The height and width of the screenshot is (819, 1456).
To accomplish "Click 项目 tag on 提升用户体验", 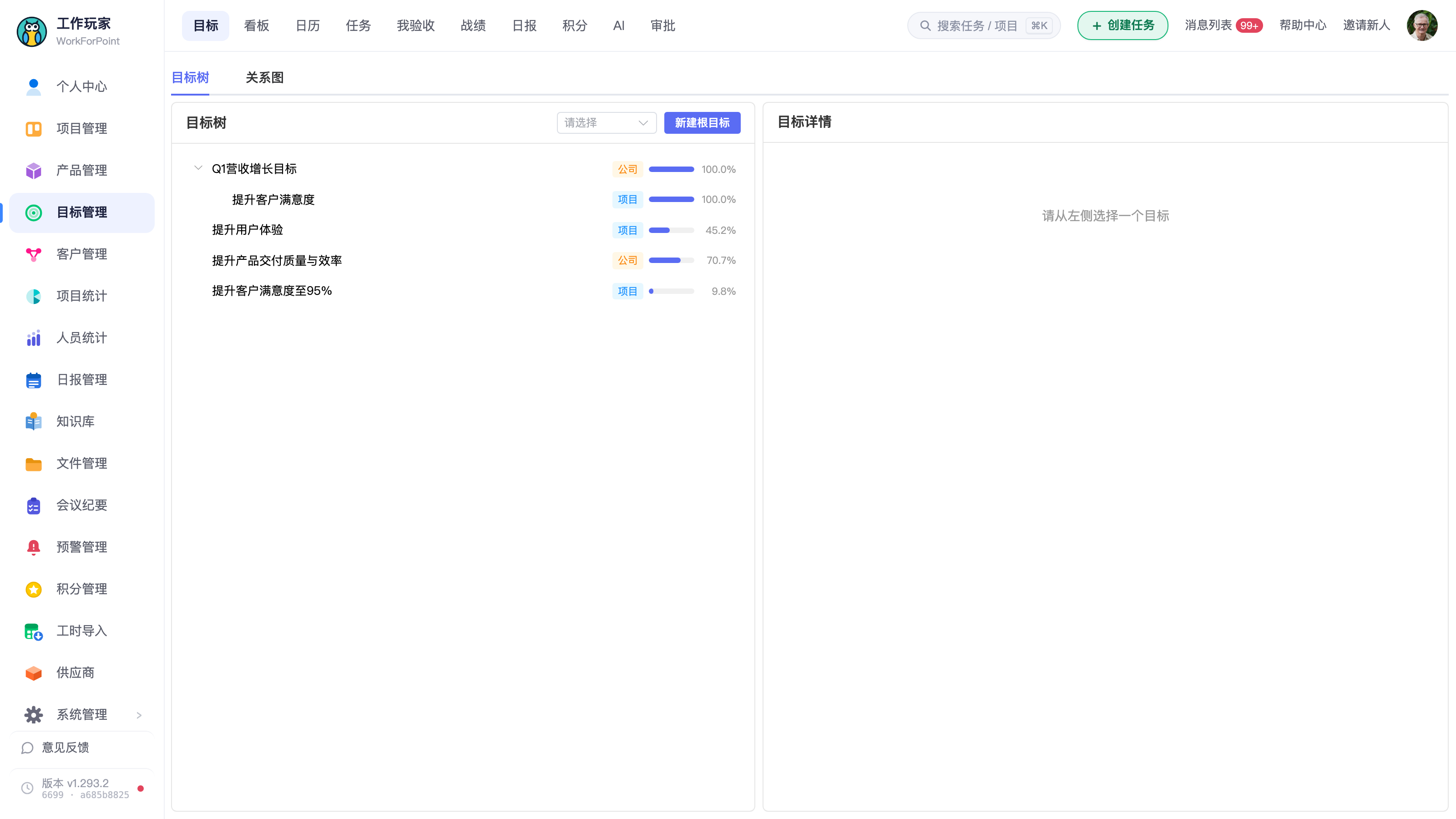I will point(627,230).
